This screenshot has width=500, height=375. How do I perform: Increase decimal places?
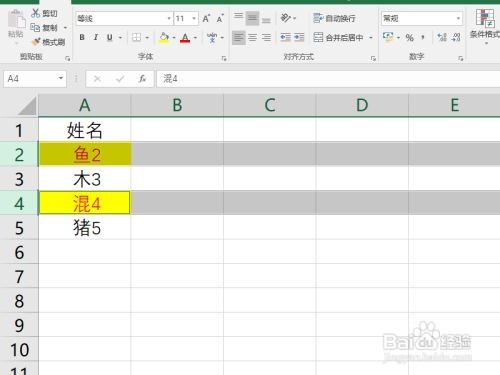coord(442,37)
